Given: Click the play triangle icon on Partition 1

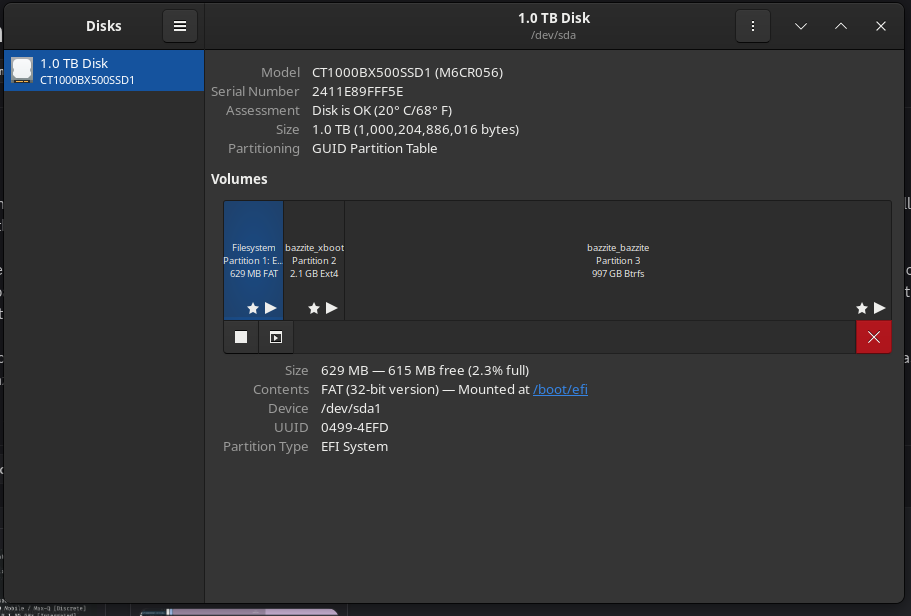Looking at the screenshot, I should (271, 308).
